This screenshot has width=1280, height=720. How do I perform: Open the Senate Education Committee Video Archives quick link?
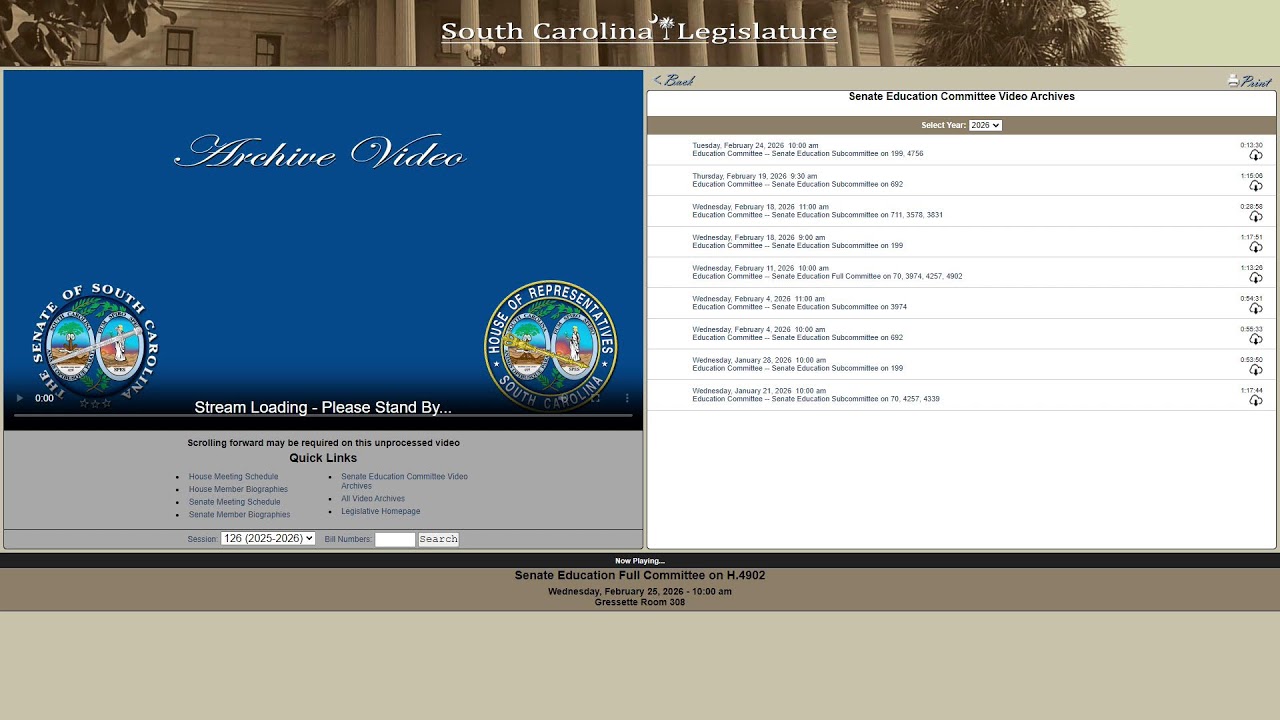[404, 481]
